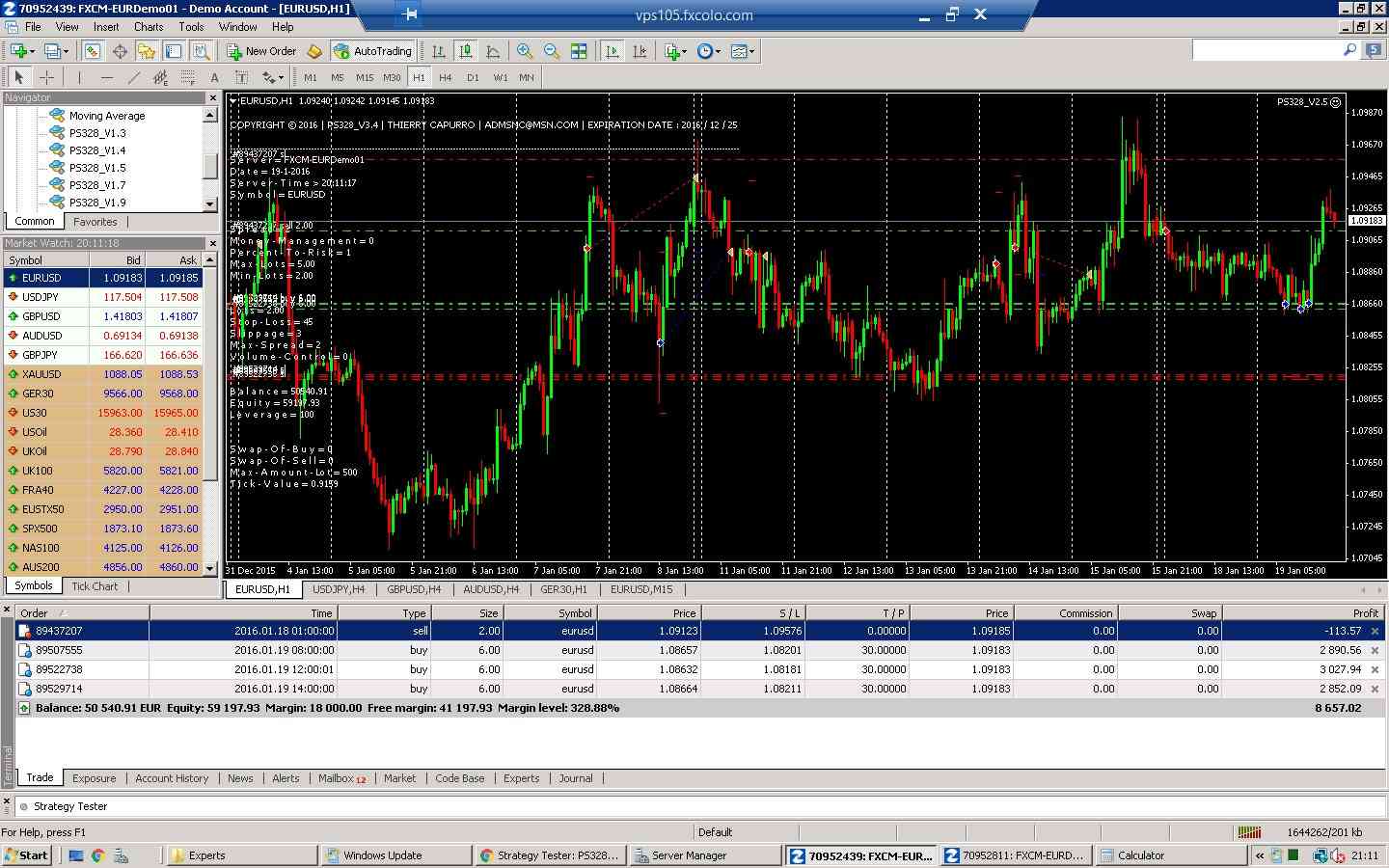Zoom in on the chart

(x=525, y=51)
